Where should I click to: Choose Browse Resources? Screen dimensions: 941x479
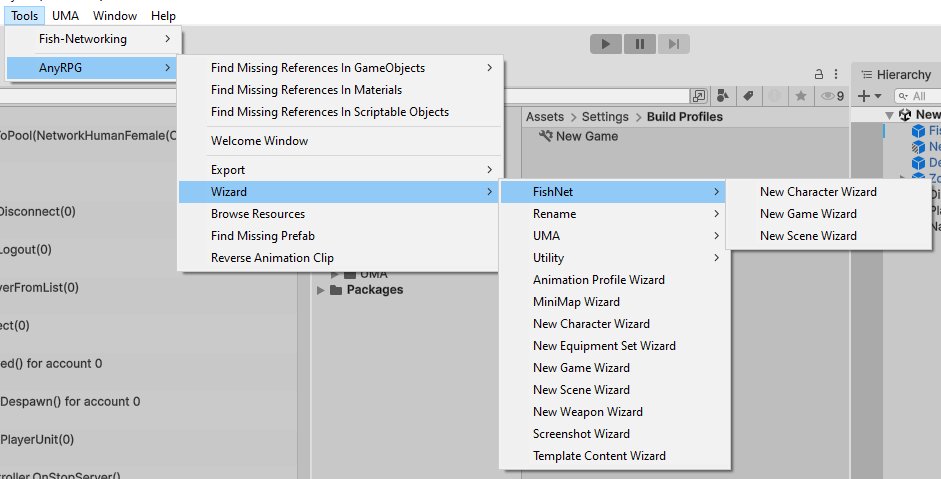(338, 214)
